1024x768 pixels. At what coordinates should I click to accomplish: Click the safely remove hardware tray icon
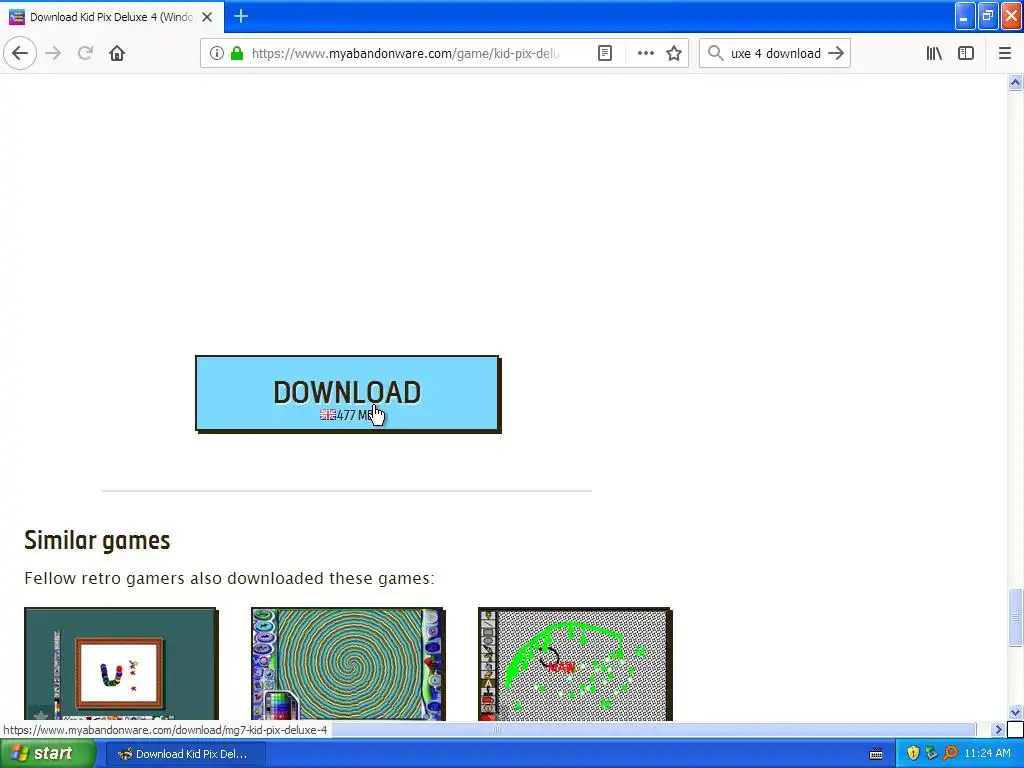click(x=931, y=754)
